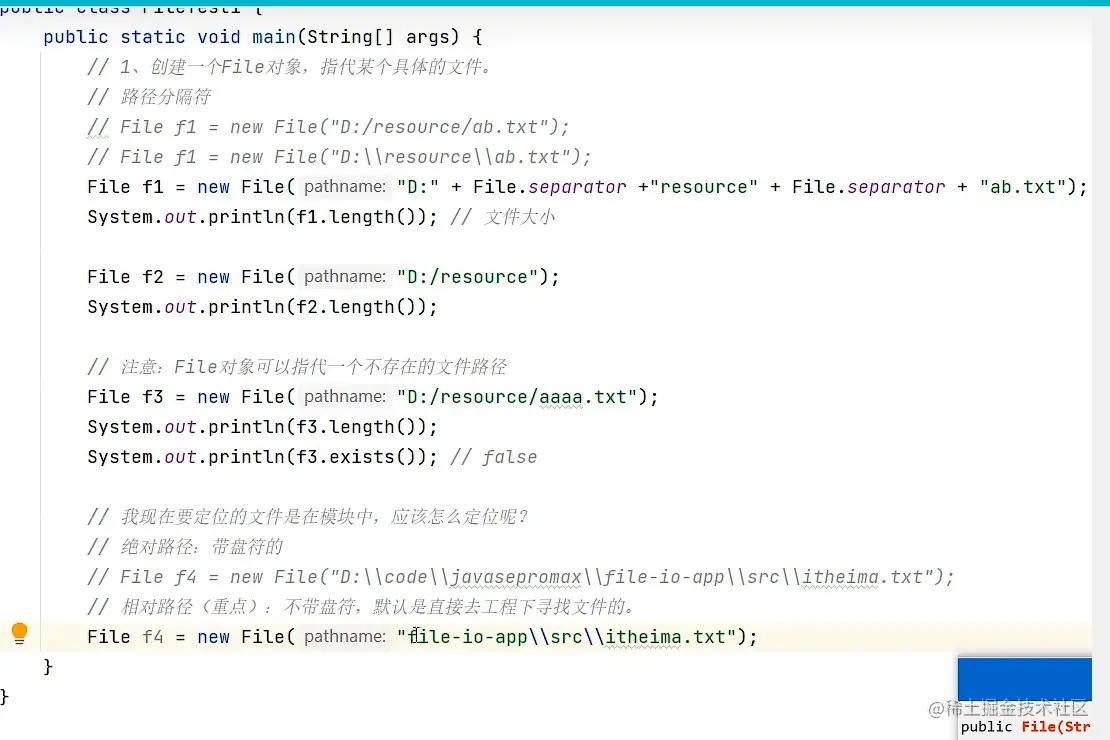Click the pathname hint on the f2 line
This screenshot has width=1110, height=740.
pos(345,277)
